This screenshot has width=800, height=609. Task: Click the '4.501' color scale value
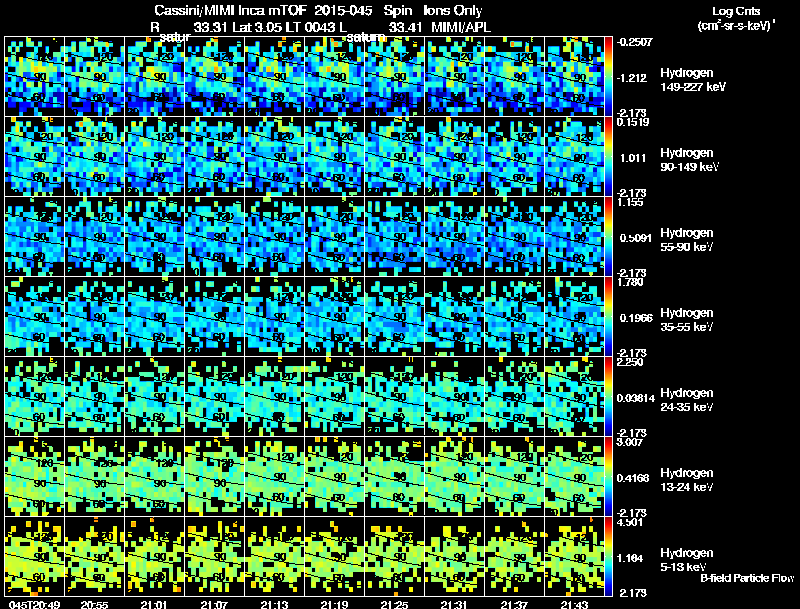[630, 522]
